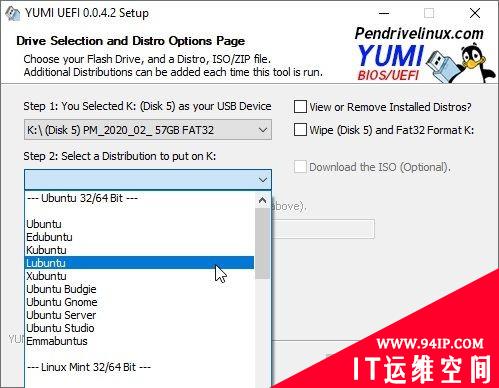Click the scroll-up arrow in distribution list

tap(262, 200)
